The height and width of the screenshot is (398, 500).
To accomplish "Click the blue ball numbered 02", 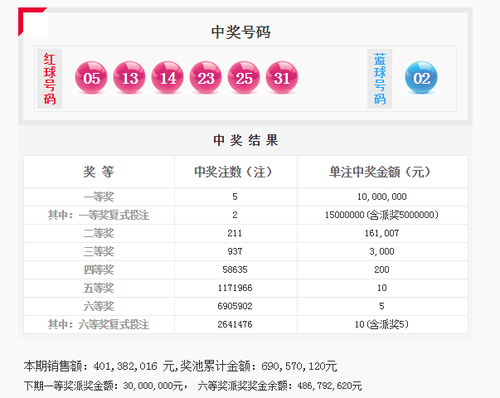I will (x=421, y=77).
